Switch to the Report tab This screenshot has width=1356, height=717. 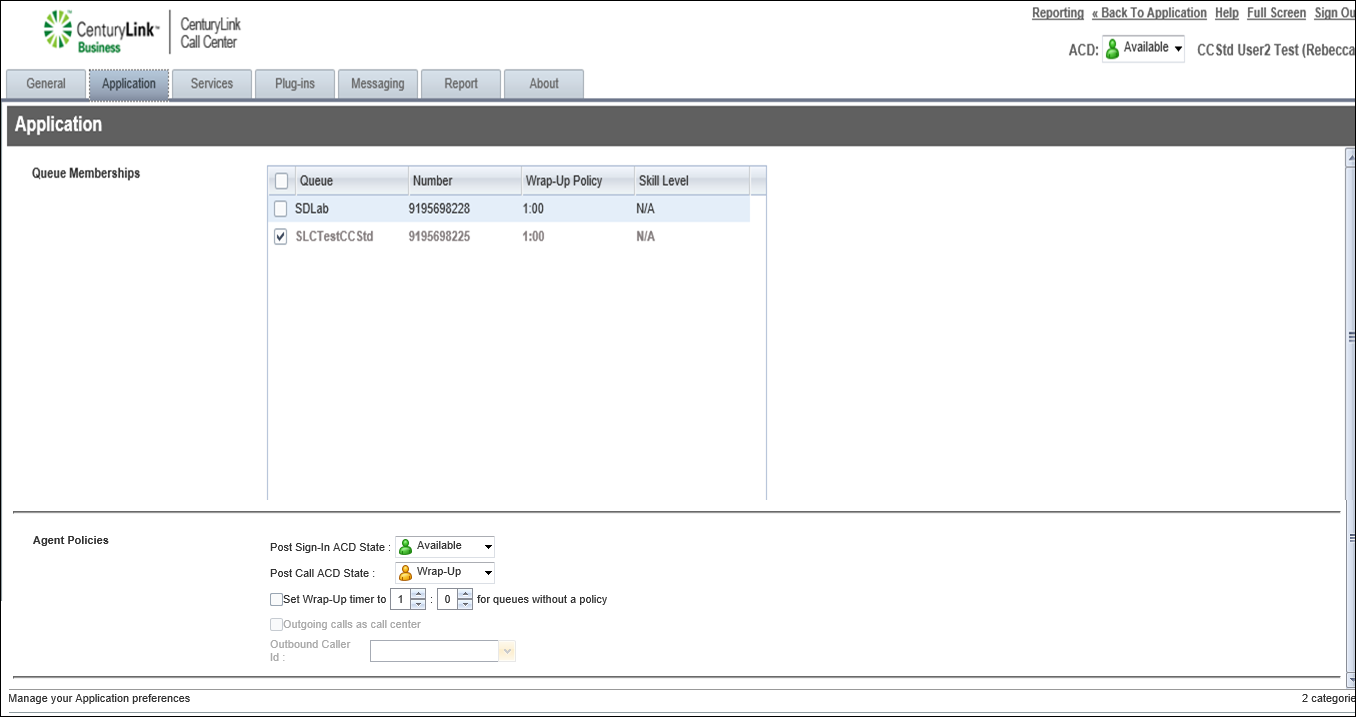(461, 84)
